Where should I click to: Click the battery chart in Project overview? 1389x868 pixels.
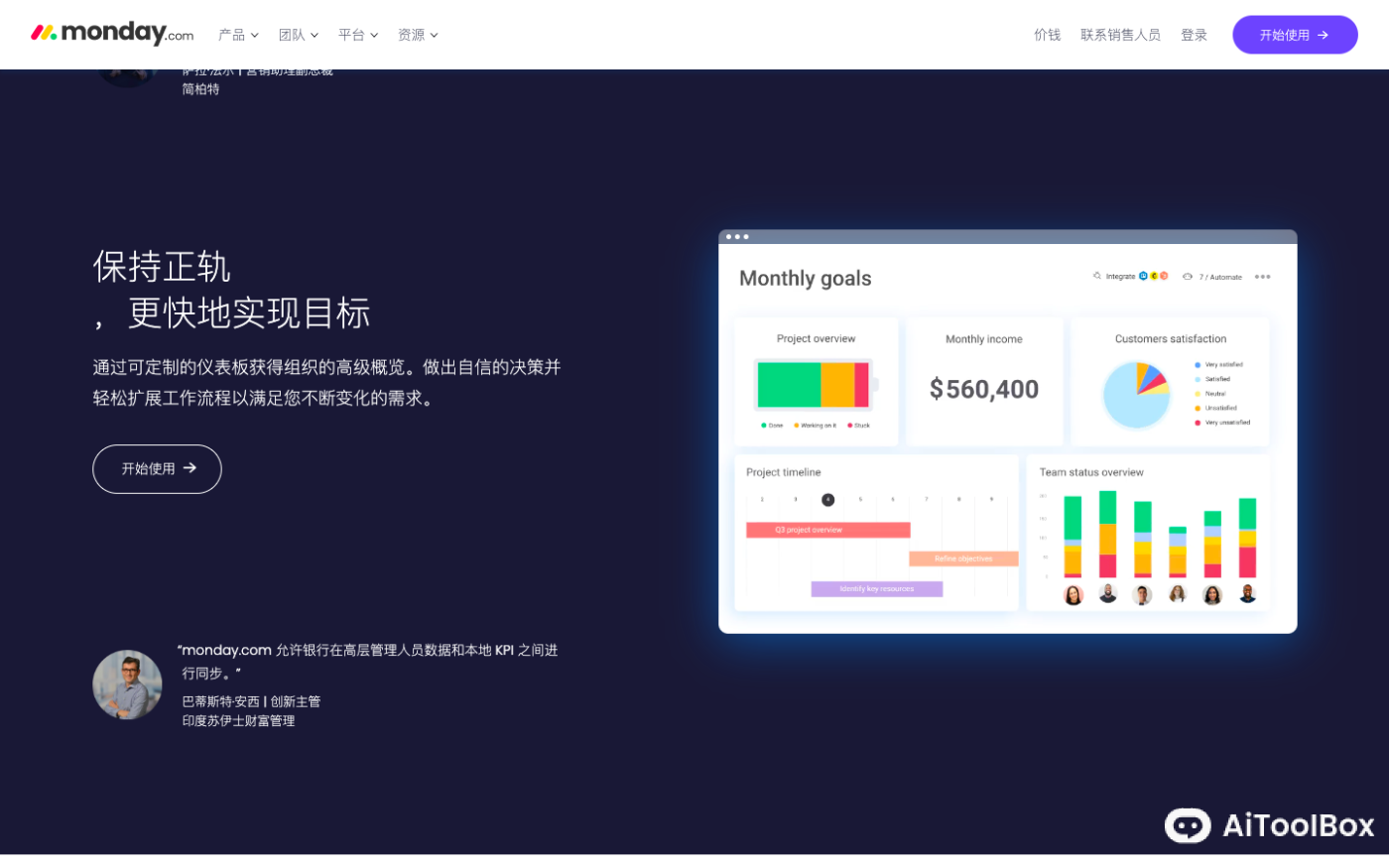click(814, 385)
